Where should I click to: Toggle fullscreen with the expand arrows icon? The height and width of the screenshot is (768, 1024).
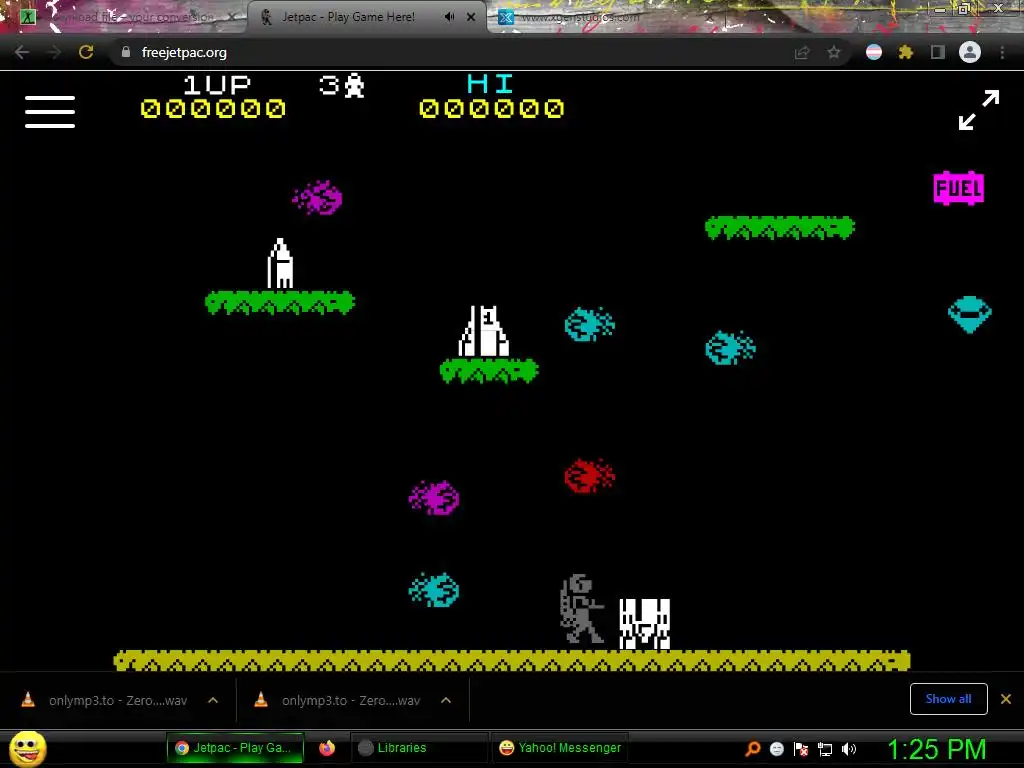(978, 110)
